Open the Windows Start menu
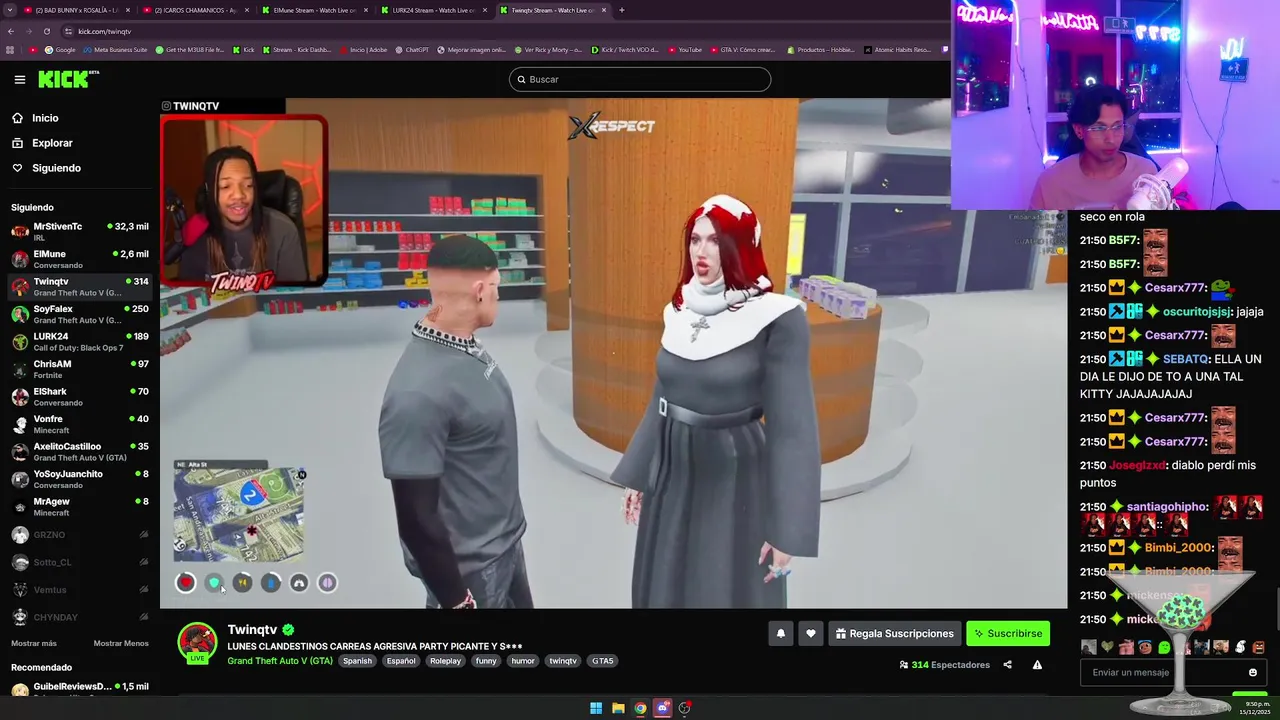Viewport: 1280px width, 720px height. pos(596,708)
